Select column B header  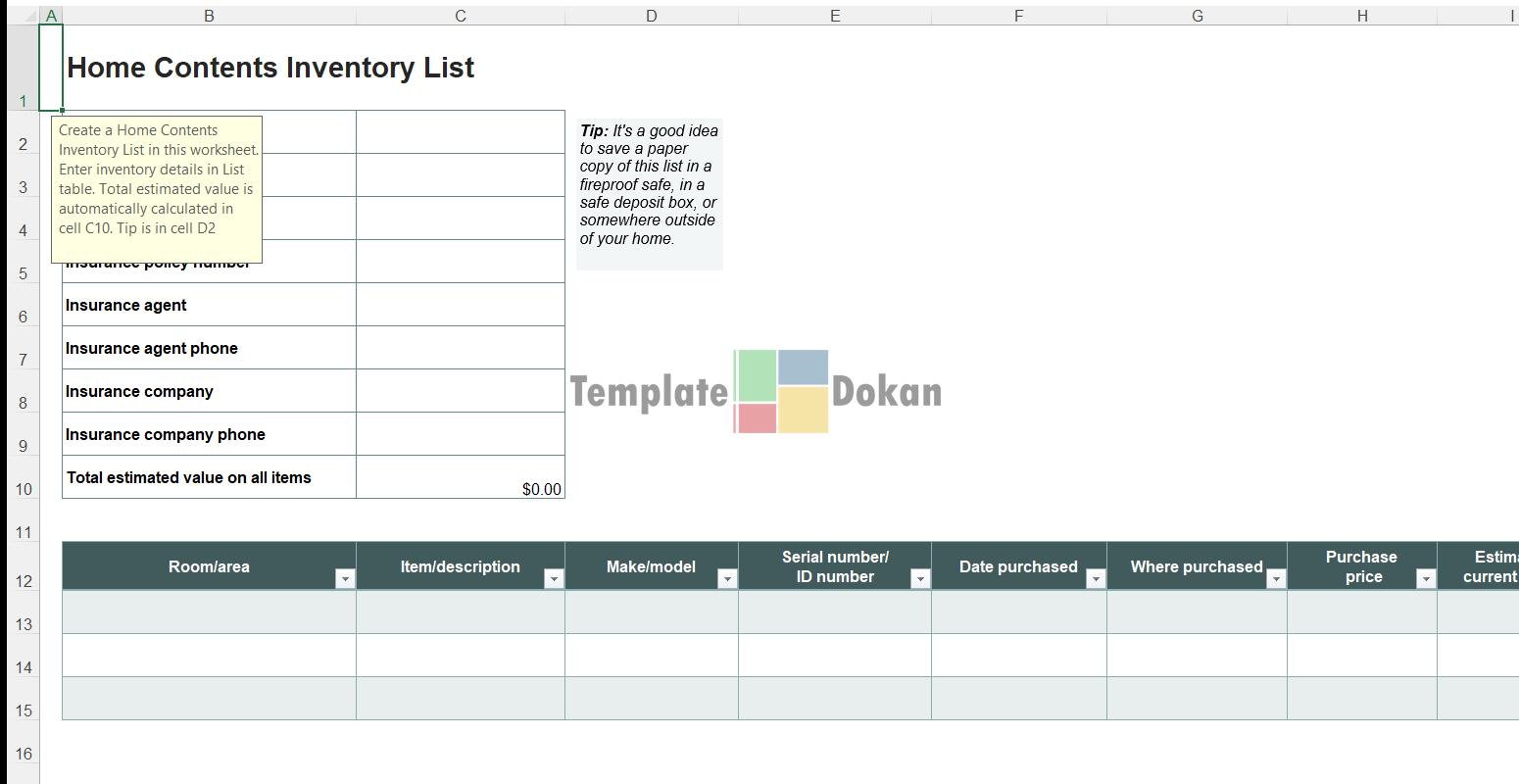(x=209, y=16)
